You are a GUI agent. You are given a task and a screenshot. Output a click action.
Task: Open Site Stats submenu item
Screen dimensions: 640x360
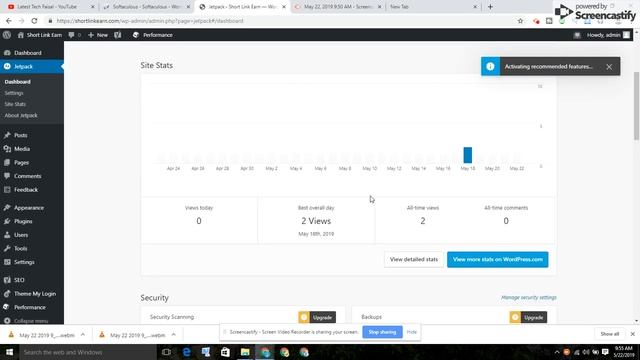coord(15,104)
